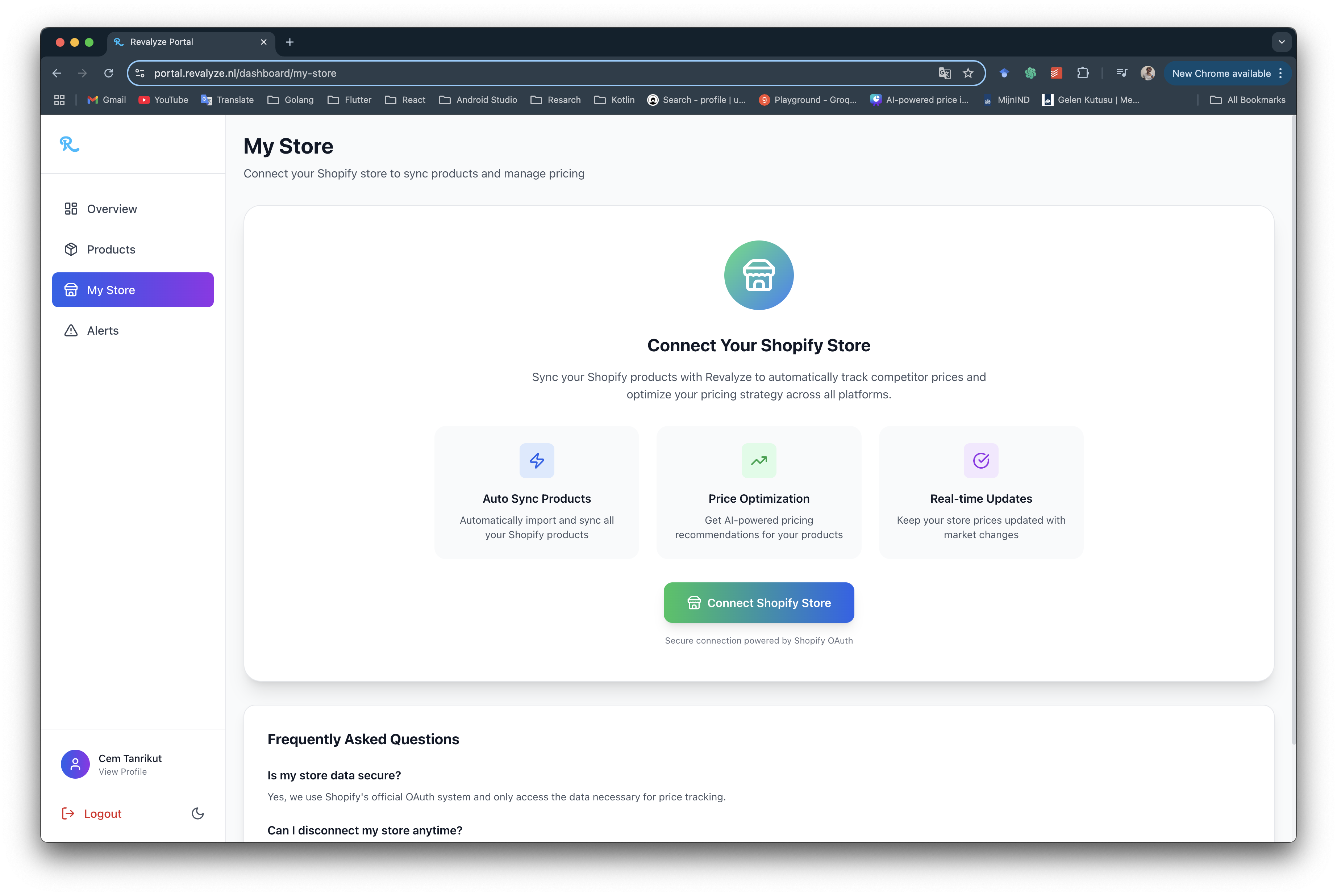Open the Search - profile bookmark
Screen dimensions: 1337x896
pos(696,100)
